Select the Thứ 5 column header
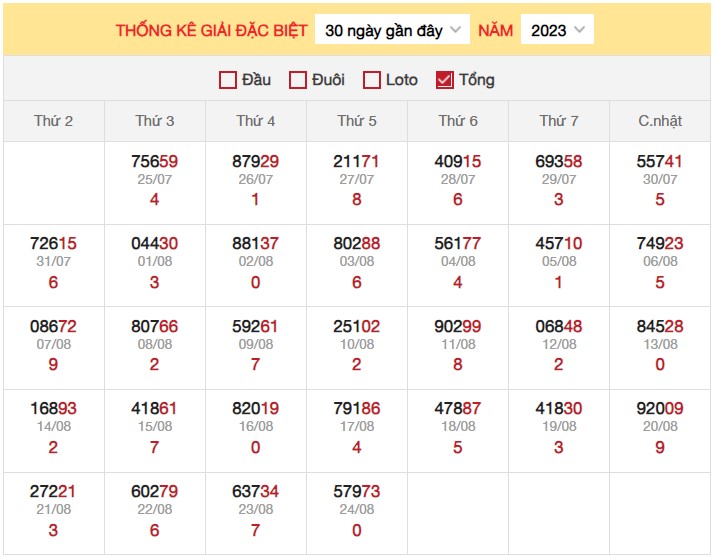This screenshot has width=715, height=557. click(357, 121)
